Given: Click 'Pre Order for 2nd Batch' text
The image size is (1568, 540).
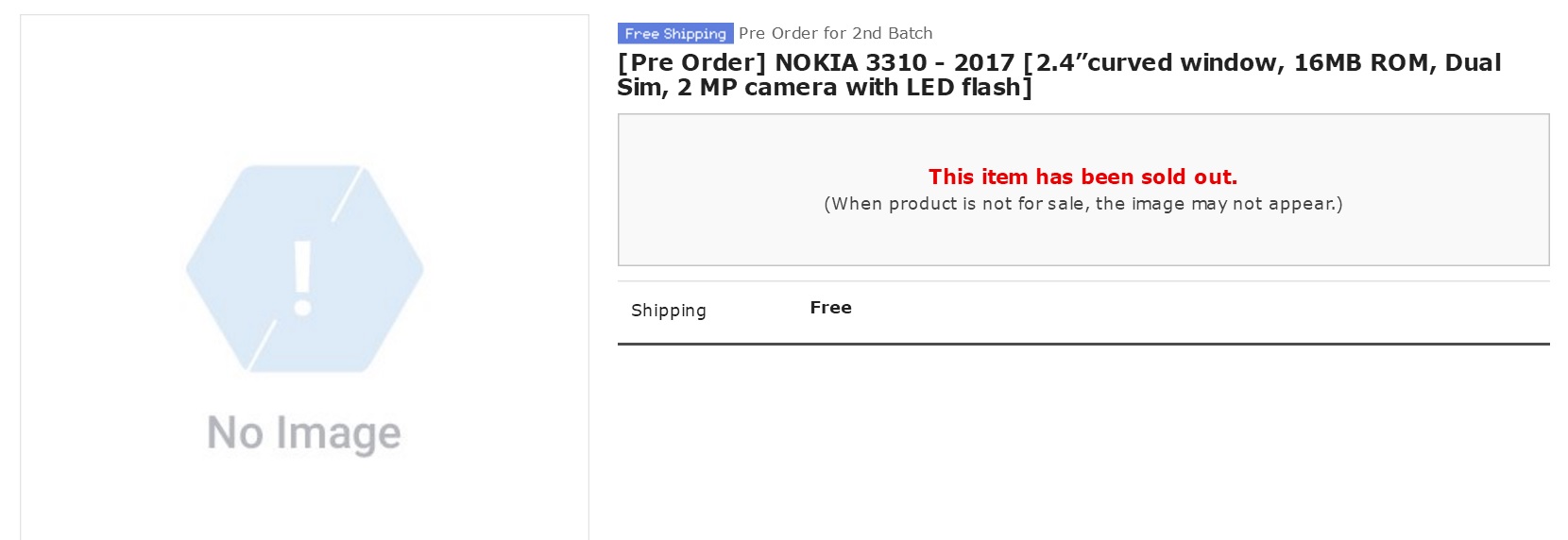Looking at the screenshot, I should tap(836, 33).
